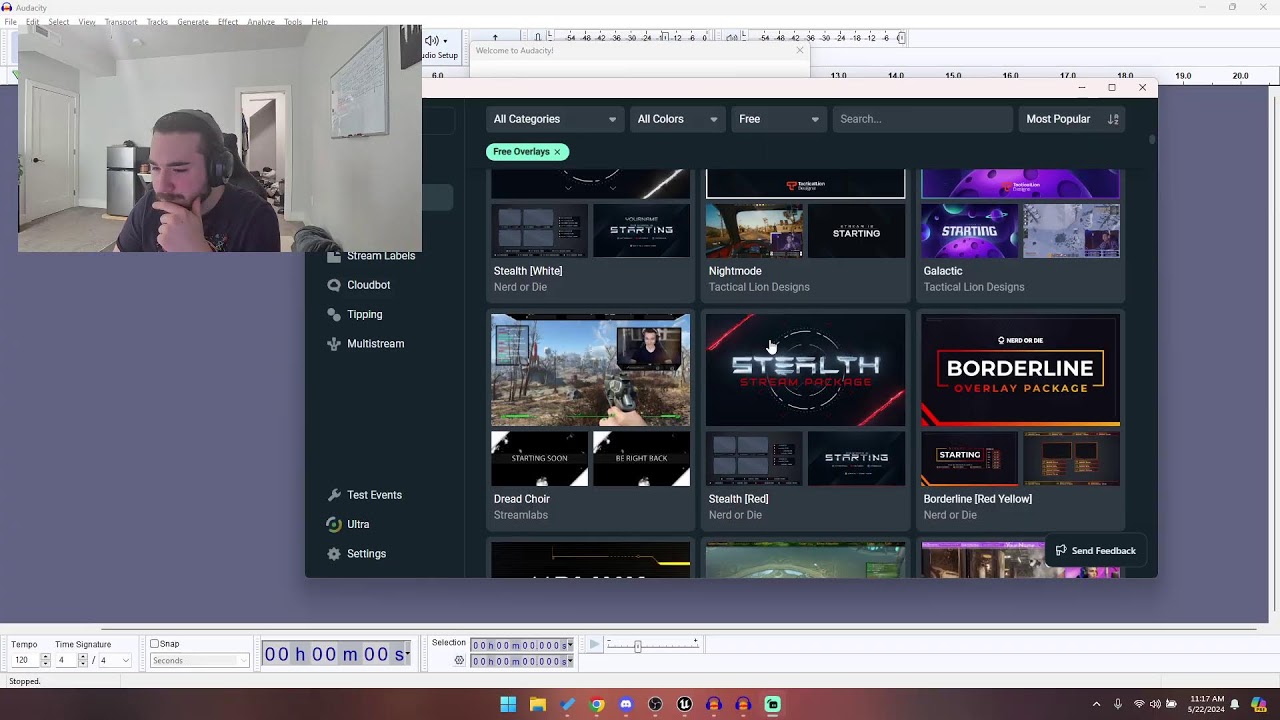1280x720 pixels.
Task: Open the Multistream sidebar icon
Action: click(x=334, y=344)
